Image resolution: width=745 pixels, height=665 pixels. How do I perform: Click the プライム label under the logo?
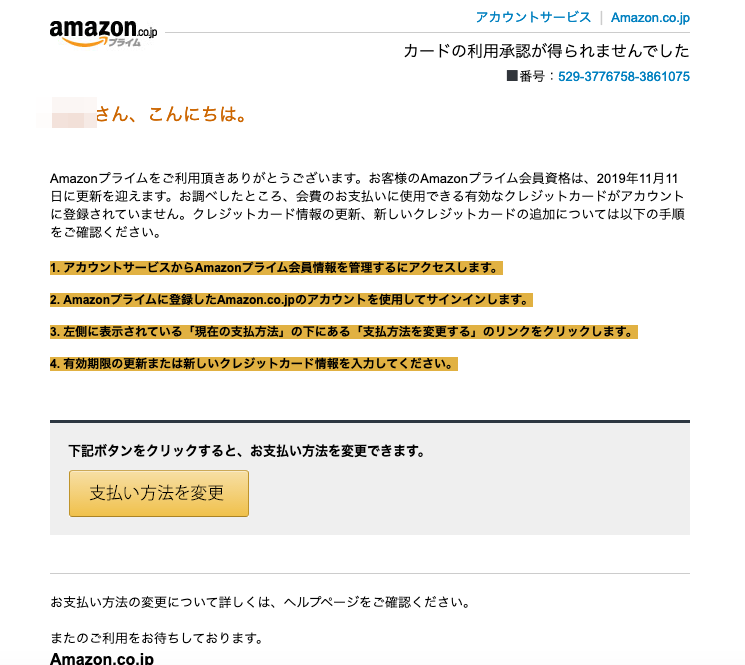point(124,43)
